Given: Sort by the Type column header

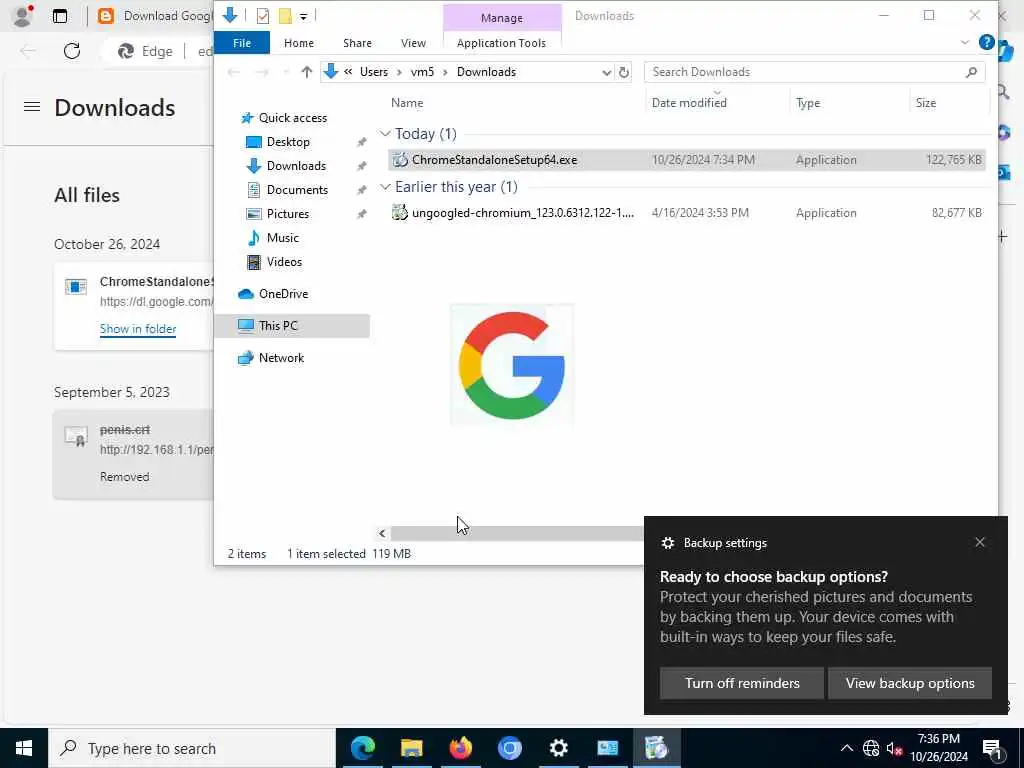Looking at the screenshot, I should [x=808, y=103].
